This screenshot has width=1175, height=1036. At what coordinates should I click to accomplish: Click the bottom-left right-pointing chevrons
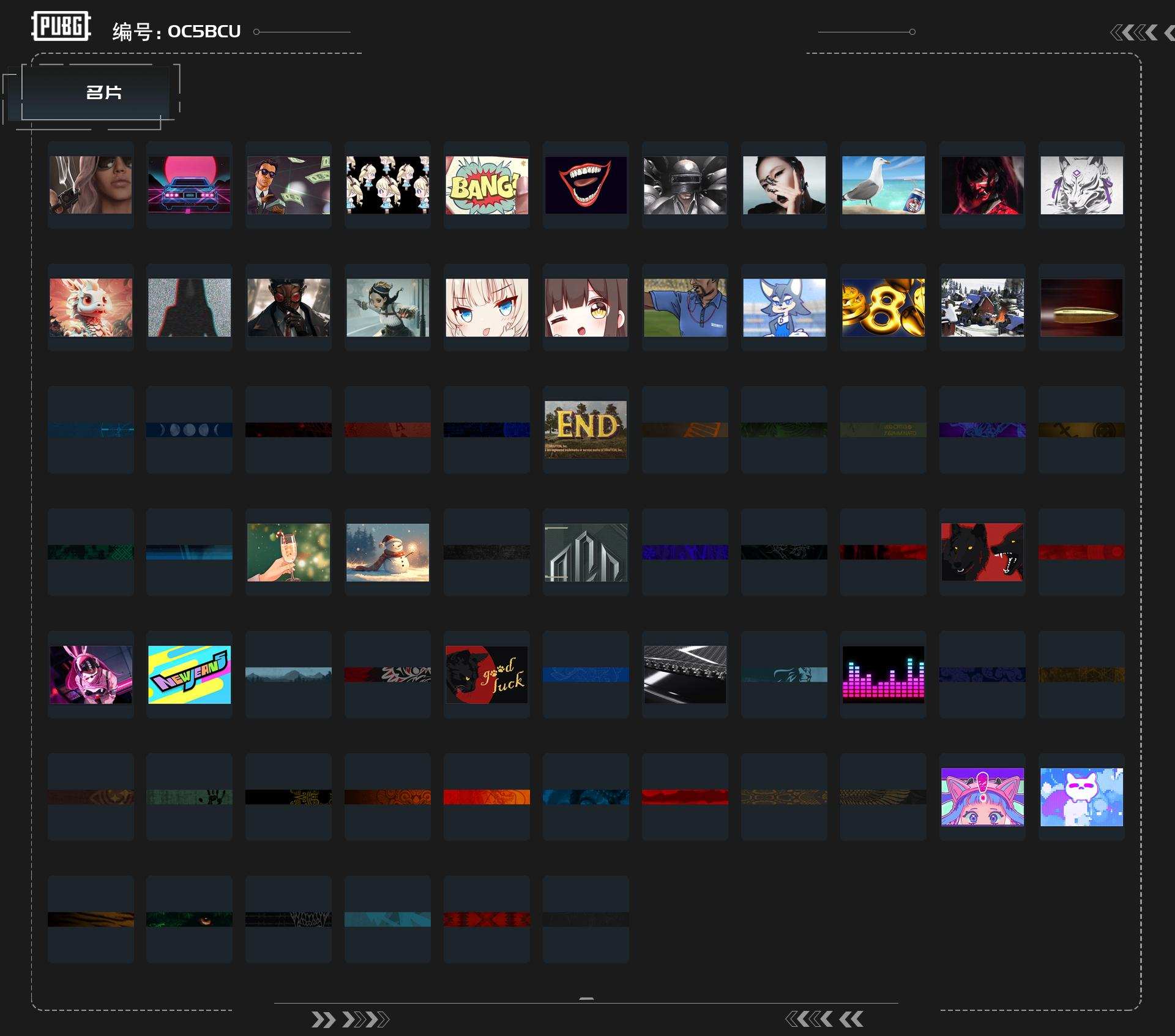[350, 1019]
